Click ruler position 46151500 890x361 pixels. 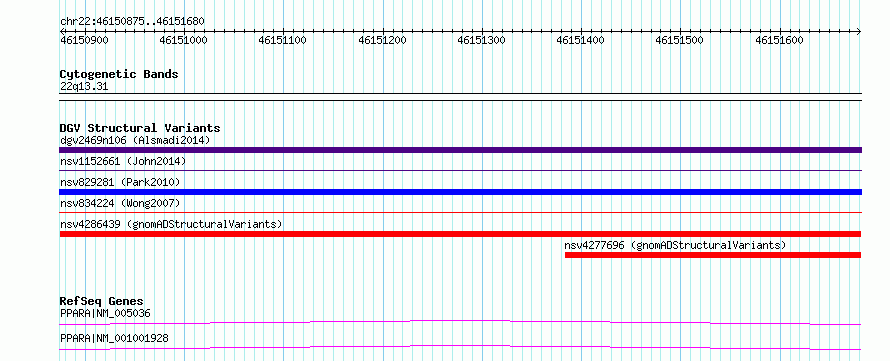coord(679,40)
